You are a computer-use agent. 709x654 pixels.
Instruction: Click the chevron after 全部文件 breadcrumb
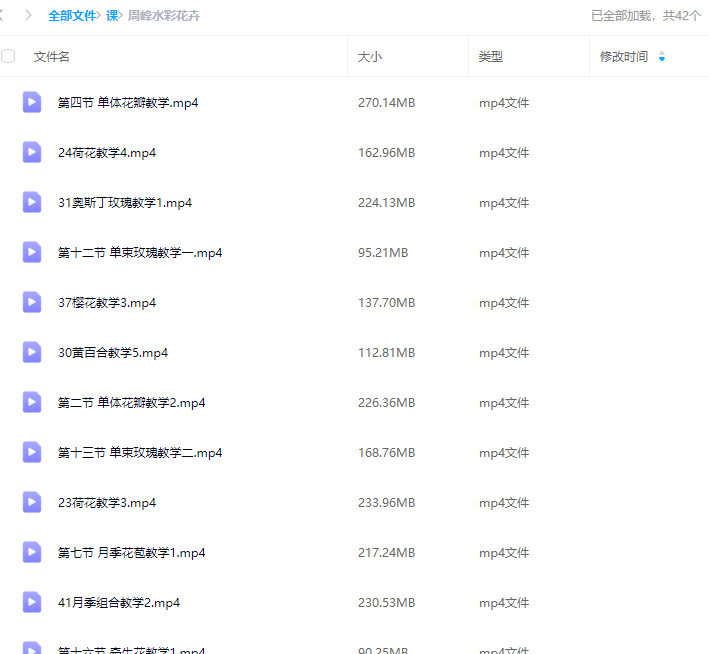[x=100, y=16]
